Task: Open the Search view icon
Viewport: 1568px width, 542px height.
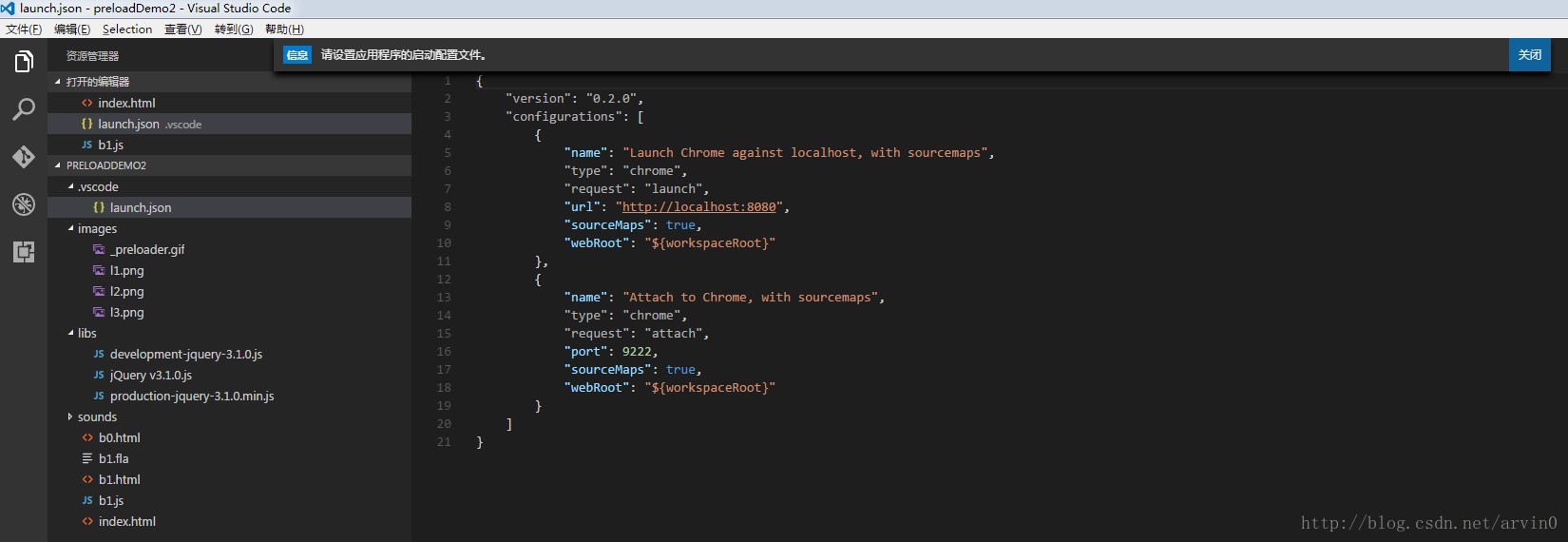Action: pyautogui.click(x=24, y=109)
